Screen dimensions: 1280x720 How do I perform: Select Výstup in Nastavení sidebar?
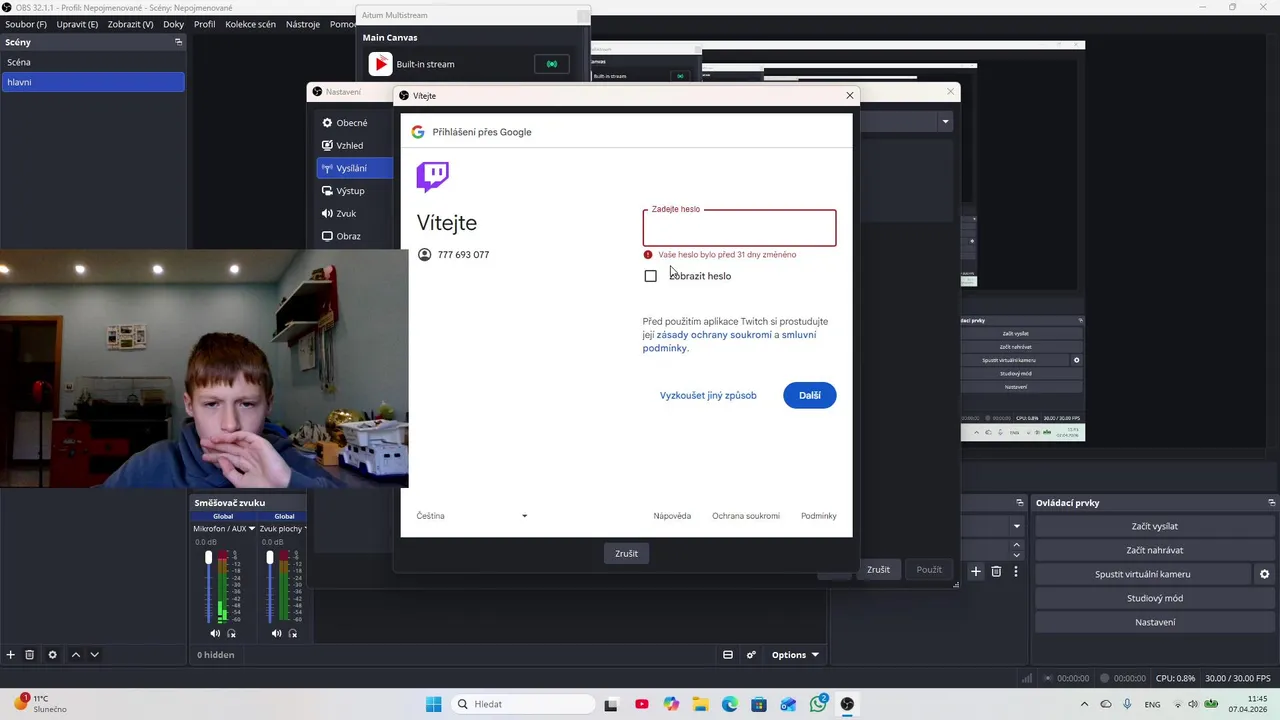[355, 191]
